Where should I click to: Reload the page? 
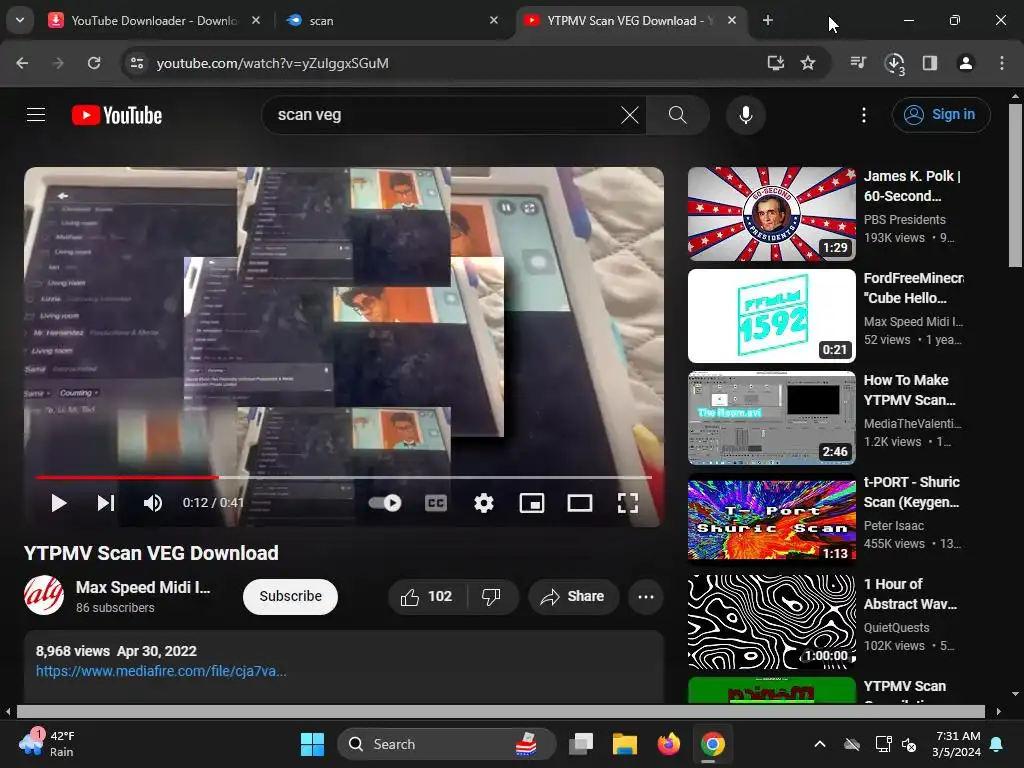click(x=94, y=63)
